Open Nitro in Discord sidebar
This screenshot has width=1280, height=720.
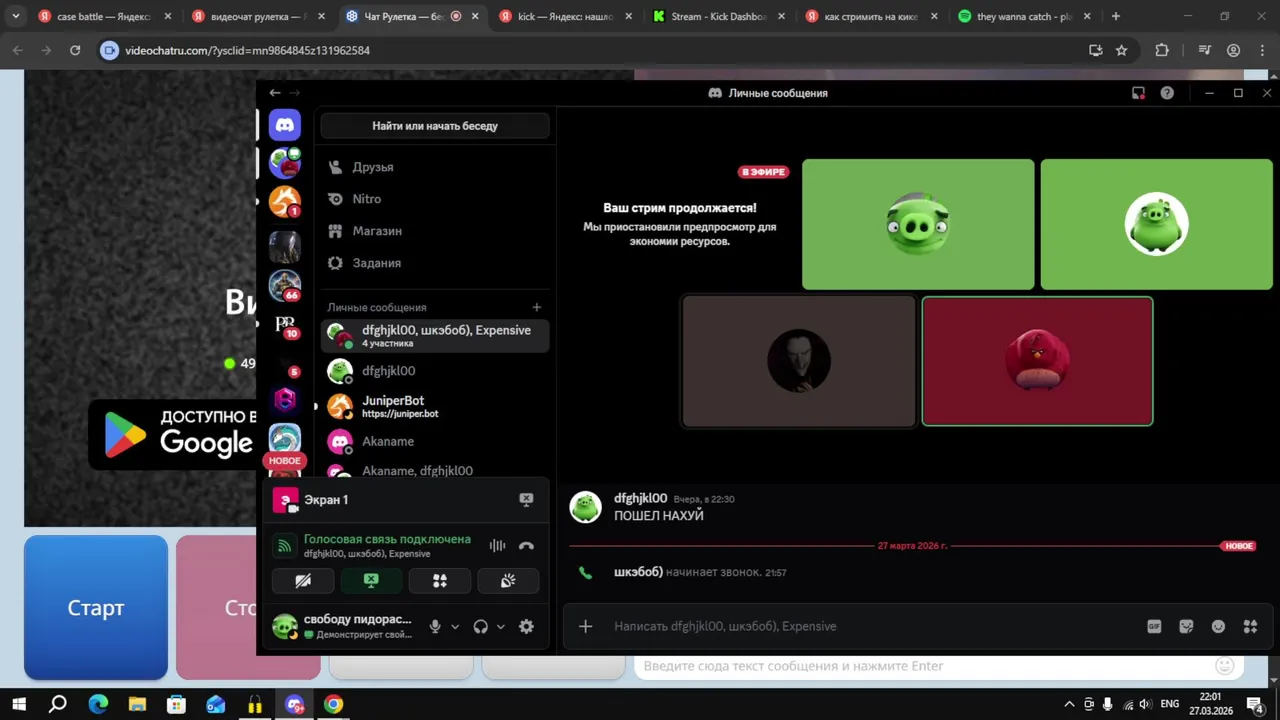435,199
